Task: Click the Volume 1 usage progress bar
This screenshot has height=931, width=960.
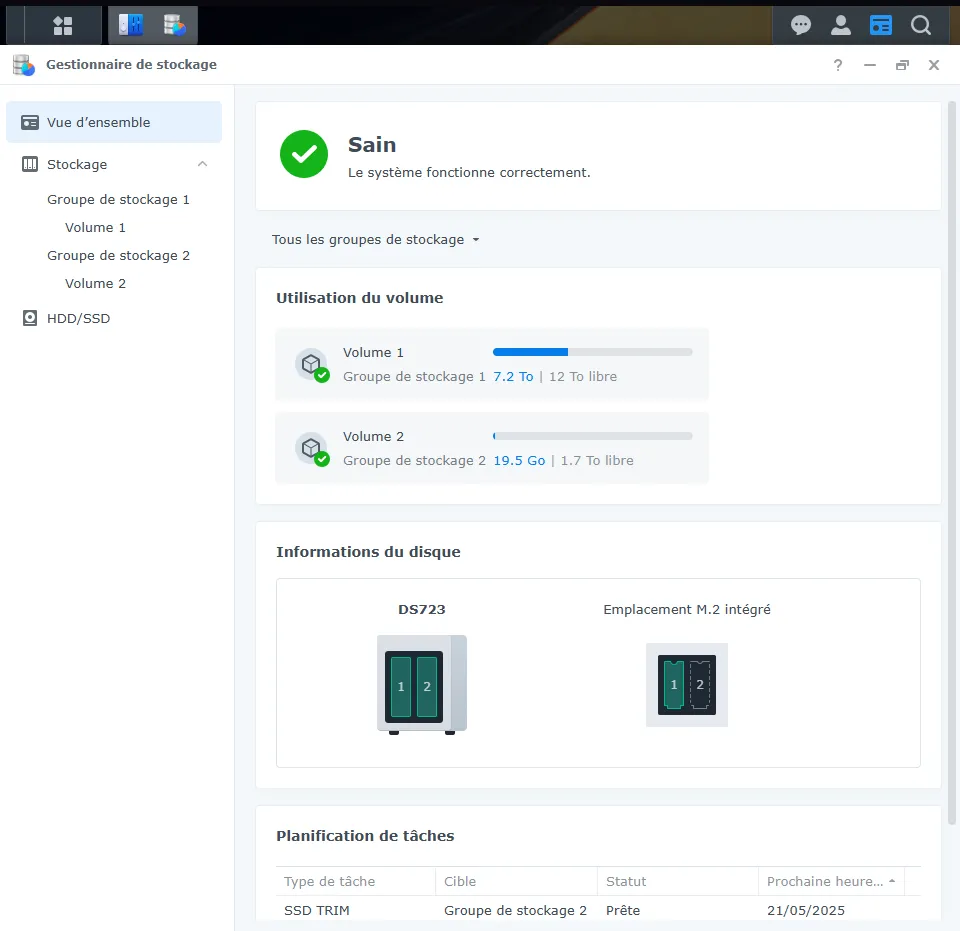Action: click(592, 352)
